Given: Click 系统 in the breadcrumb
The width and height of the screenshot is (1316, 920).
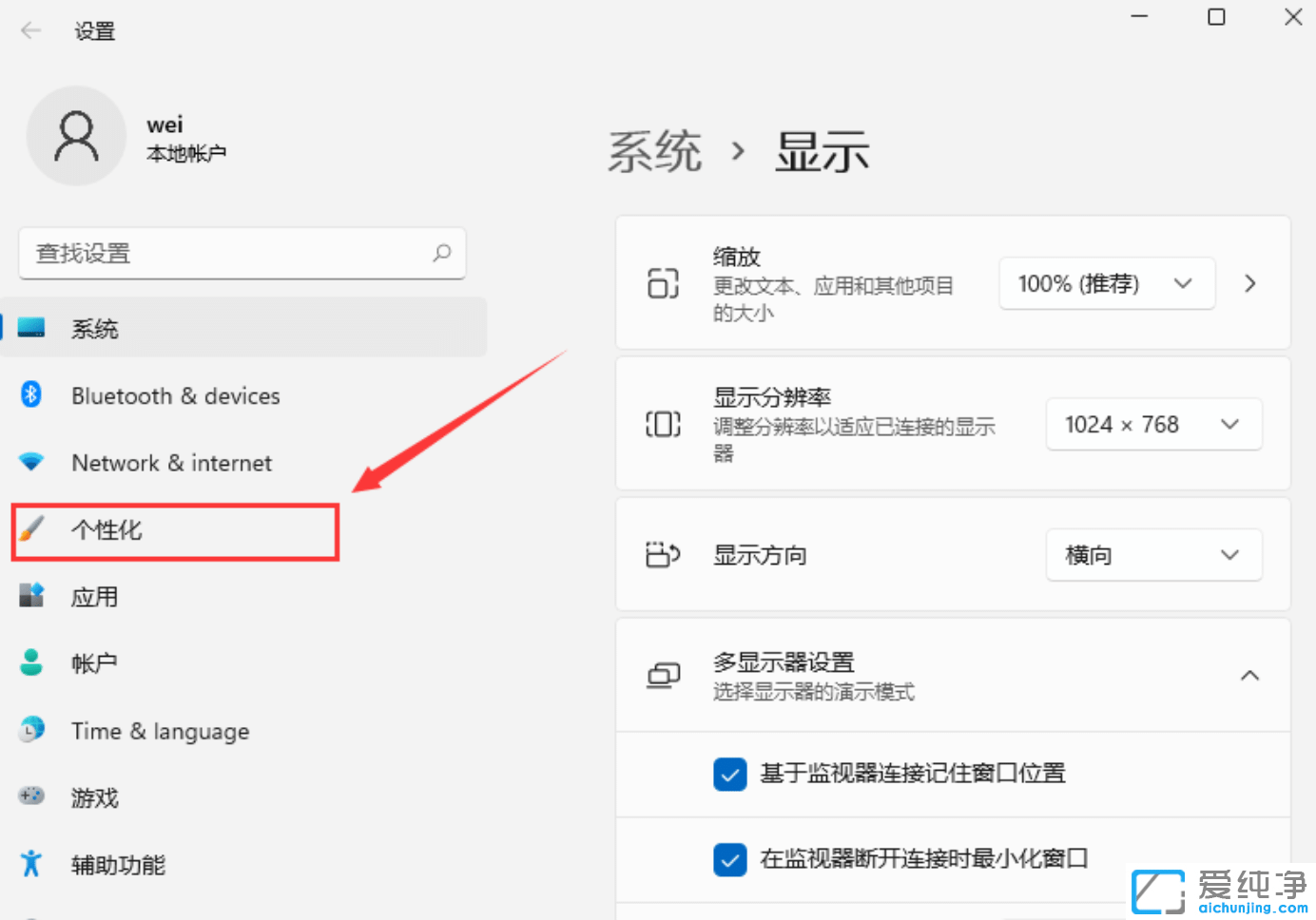Looking at the screenshot, I should (x=654, y=152).
